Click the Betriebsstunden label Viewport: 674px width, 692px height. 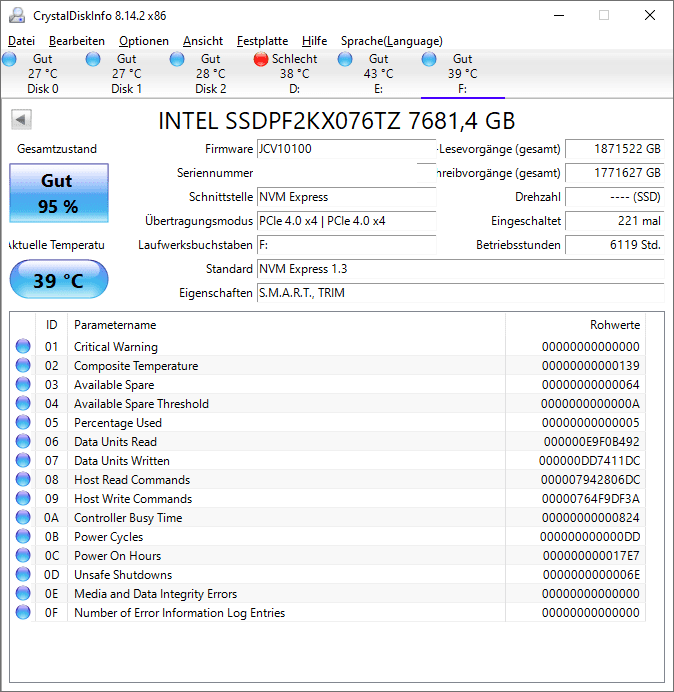click(x=518, y=245)
